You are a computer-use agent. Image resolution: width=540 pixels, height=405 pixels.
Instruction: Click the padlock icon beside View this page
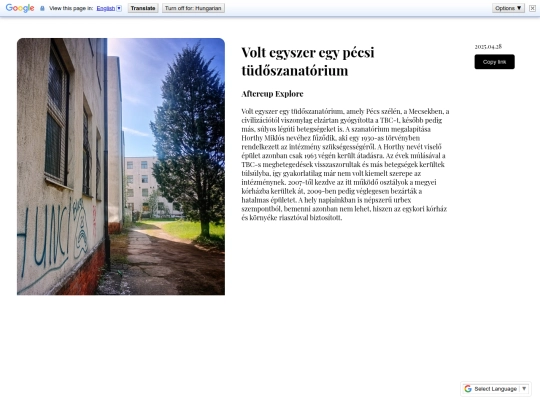(x=42, y=8)
